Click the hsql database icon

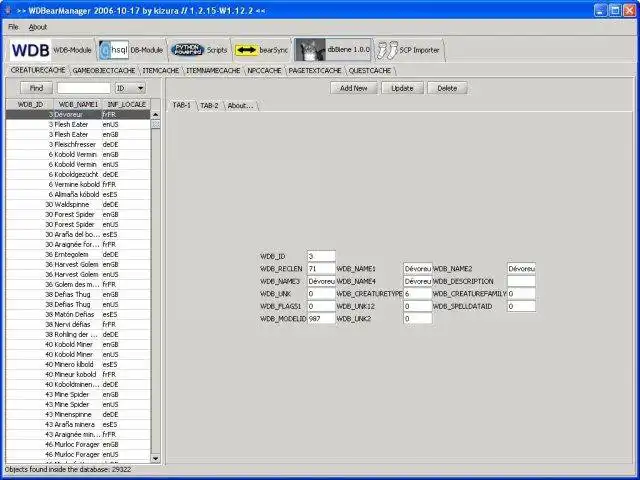coord(114,50)
